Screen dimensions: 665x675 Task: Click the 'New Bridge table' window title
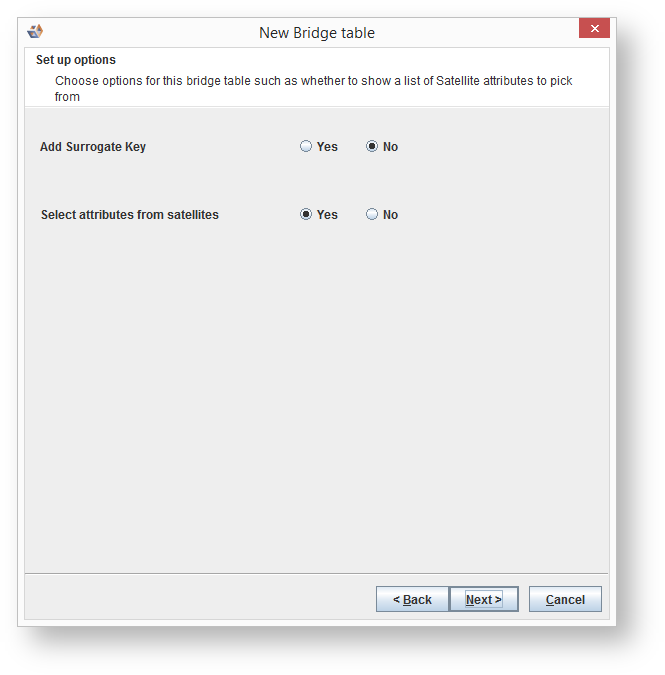tap(317, 33)
